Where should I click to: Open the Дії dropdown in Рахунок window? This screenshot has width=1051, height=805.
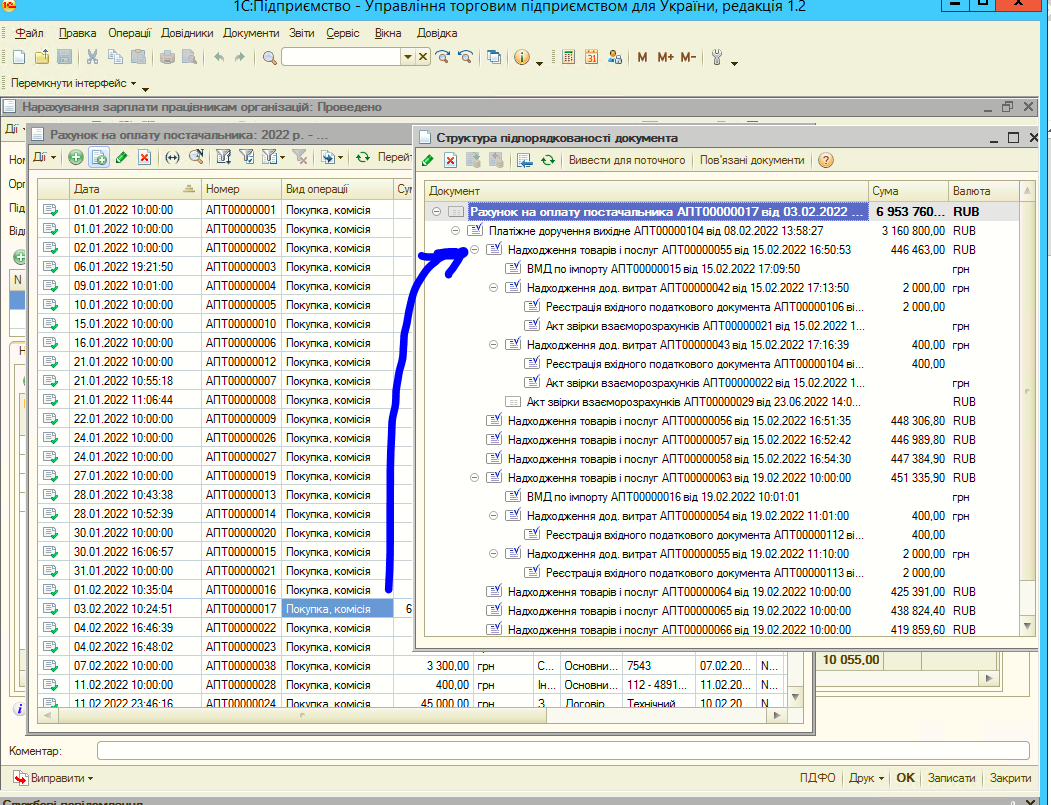(45, 158)
